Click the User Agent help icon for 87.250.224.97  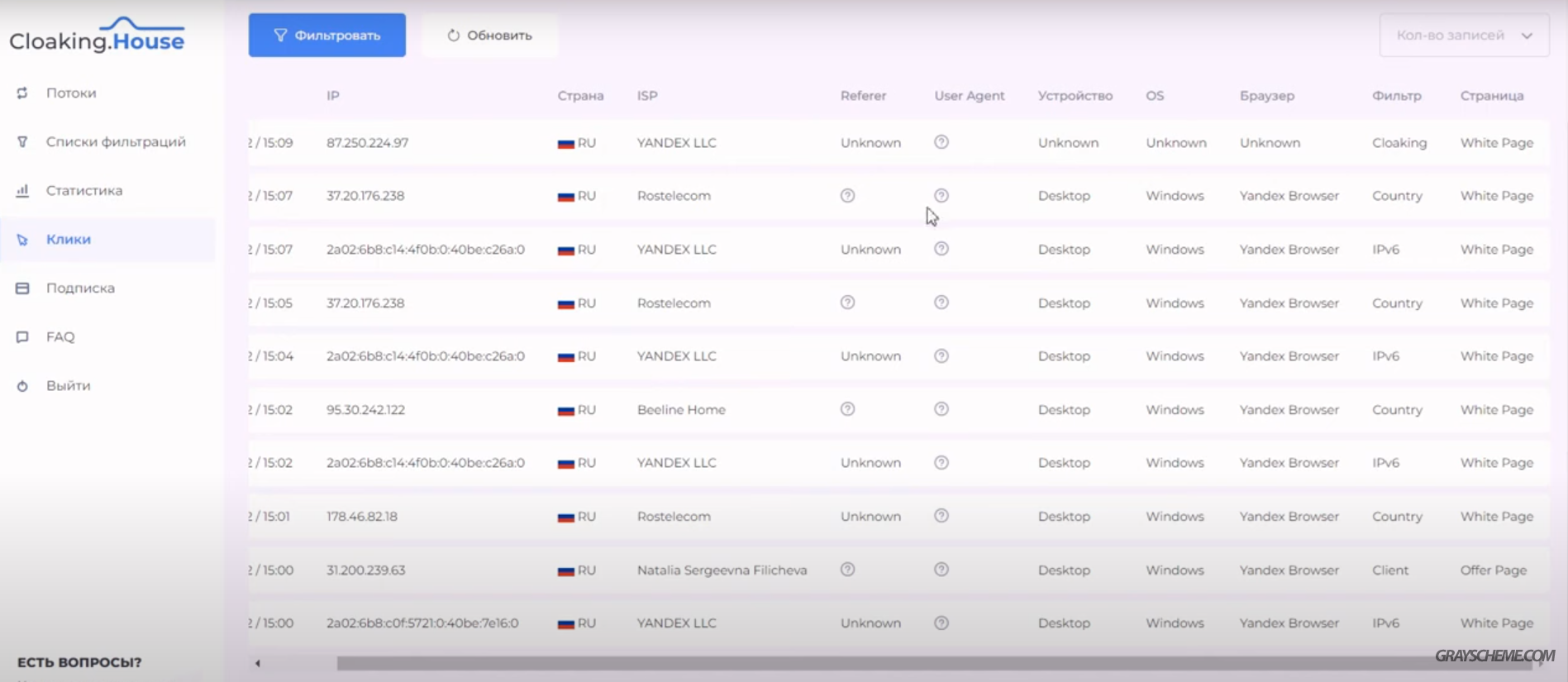coord(941,142)
